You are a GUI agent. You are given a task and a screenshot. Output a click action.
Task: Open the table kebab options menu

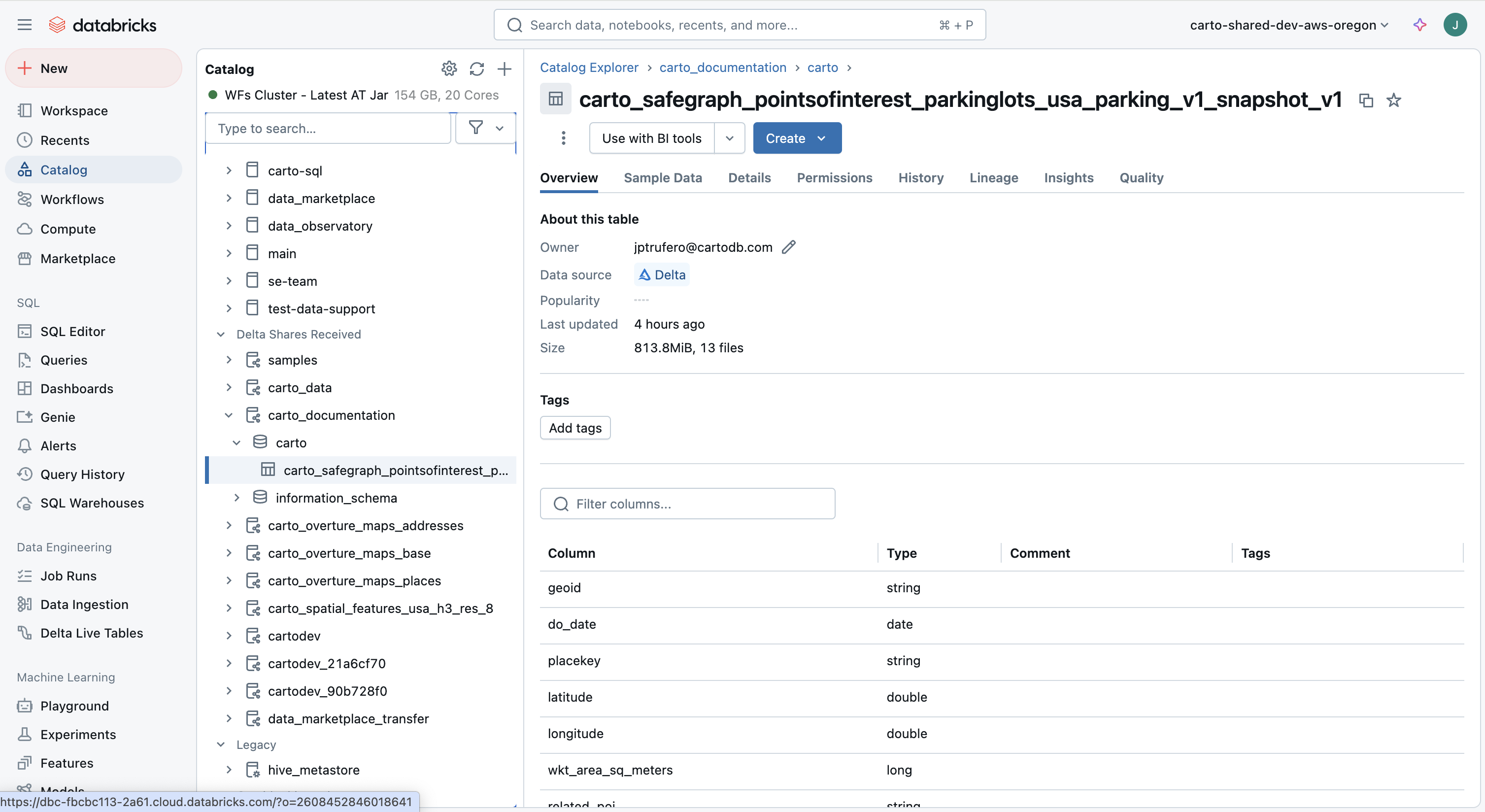[x=563, y=138]
